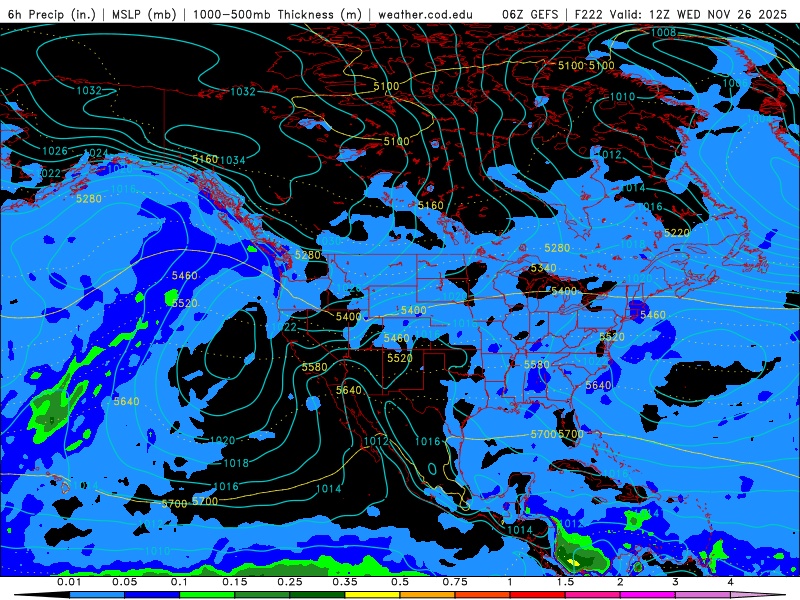This screenshot has height=600, width=800.
Task: Click the 4 color scale label
Action: (x=731, y=582)
